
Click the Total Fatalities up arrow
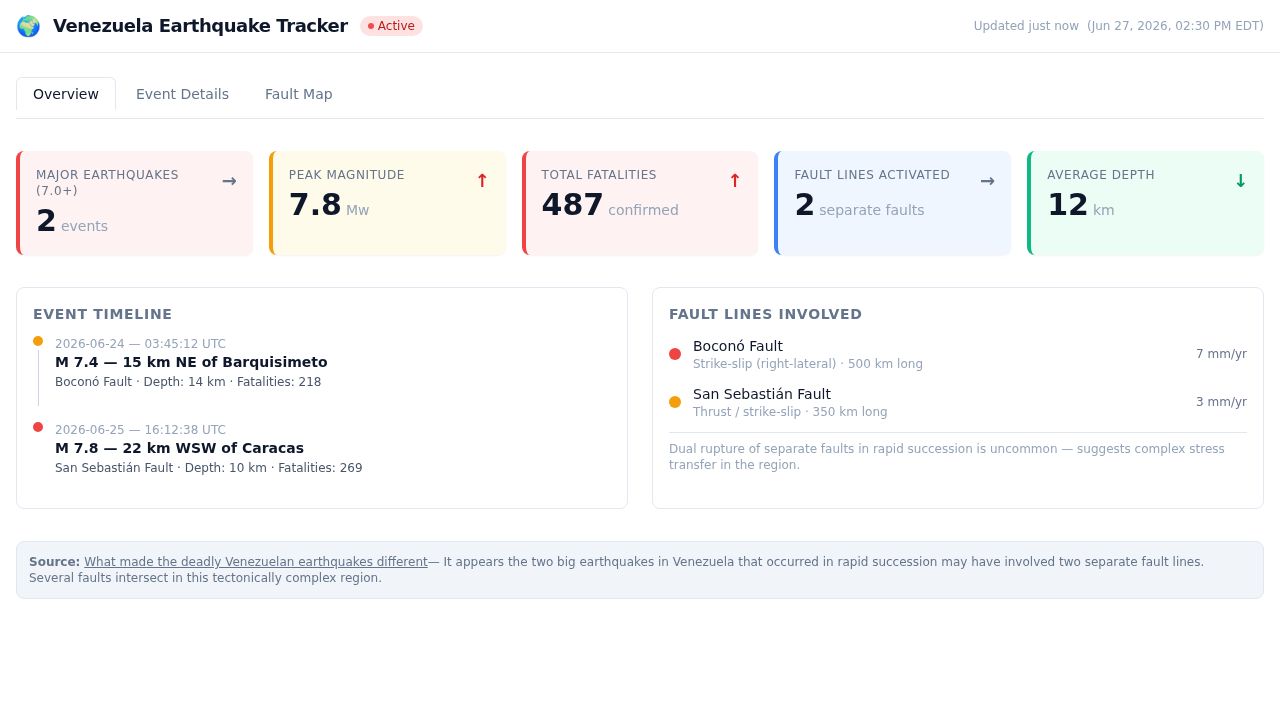tap(735, 181)
